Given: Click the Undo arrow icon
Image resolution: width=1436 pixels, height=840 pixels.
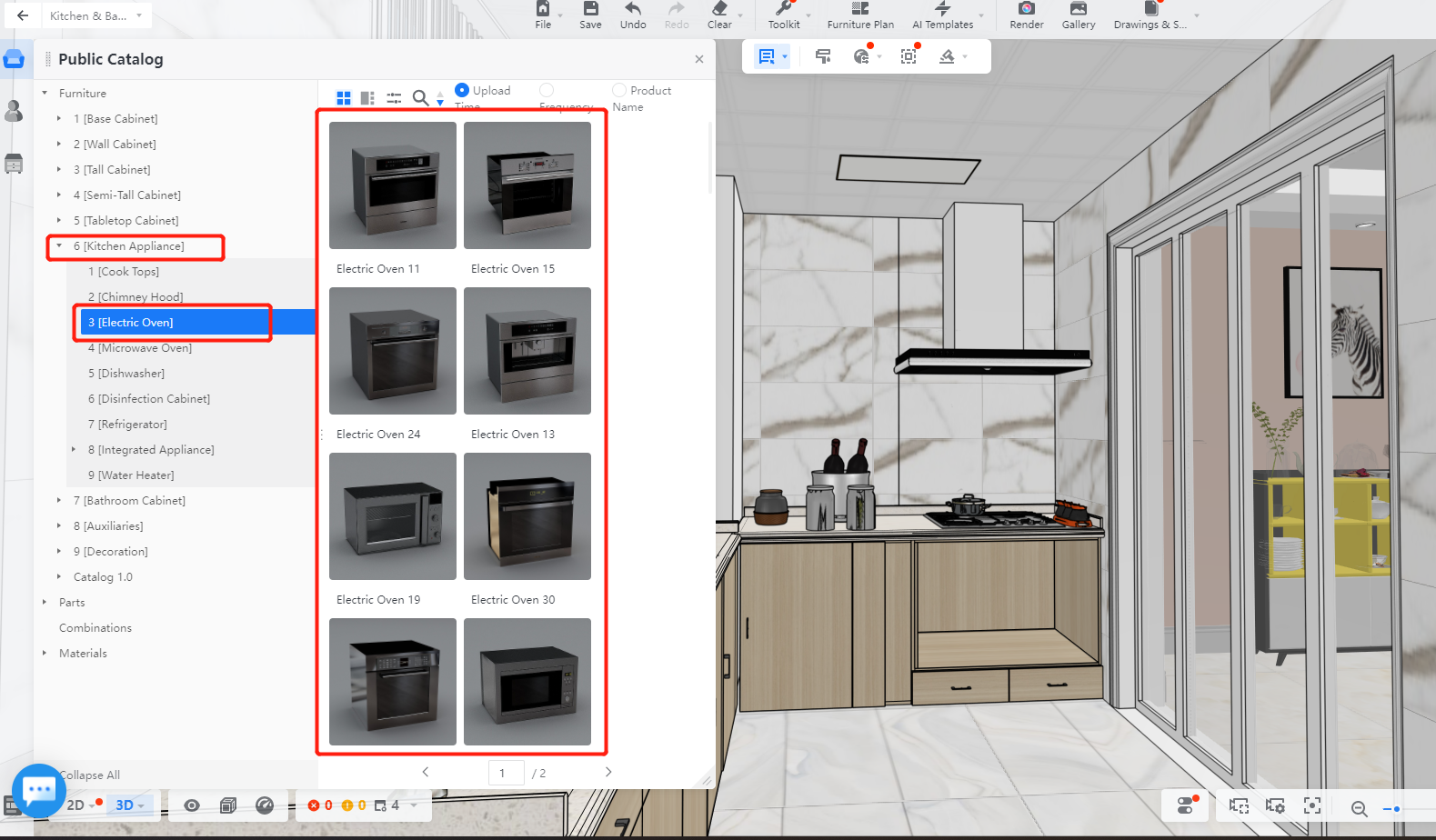Looking at the screenshot, I should point(633,10).
